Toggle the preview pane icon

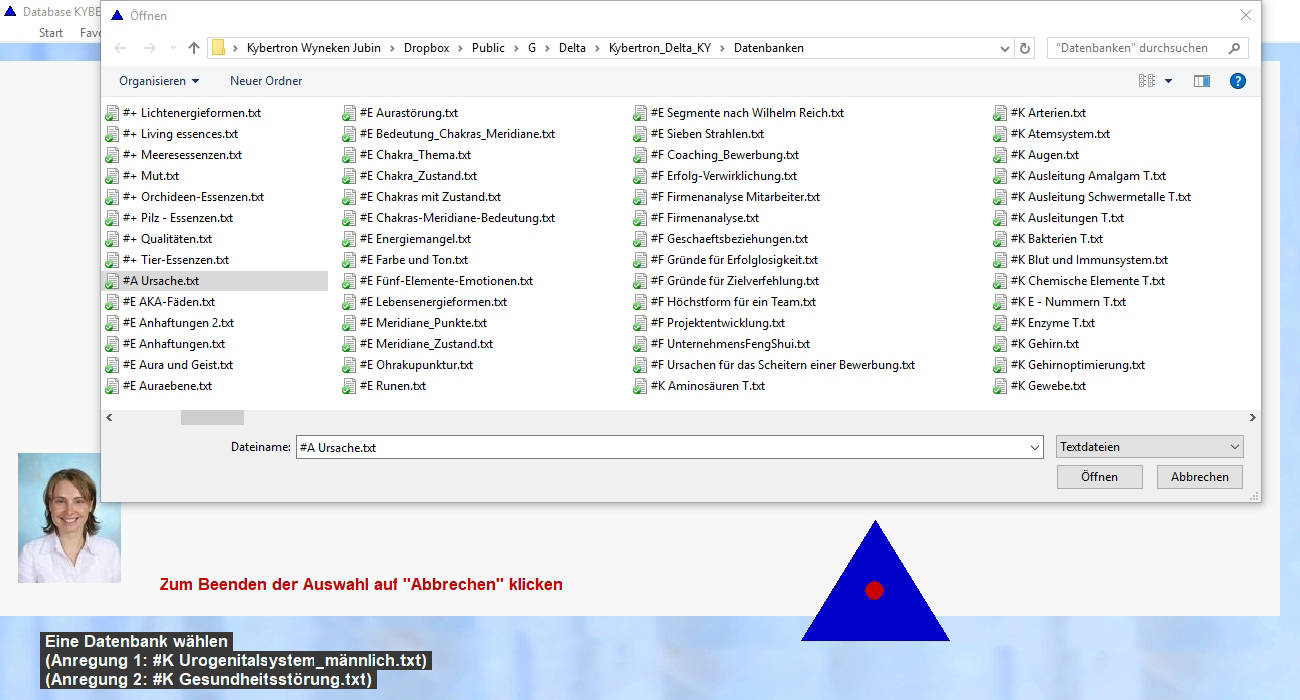pos(1201,81)
